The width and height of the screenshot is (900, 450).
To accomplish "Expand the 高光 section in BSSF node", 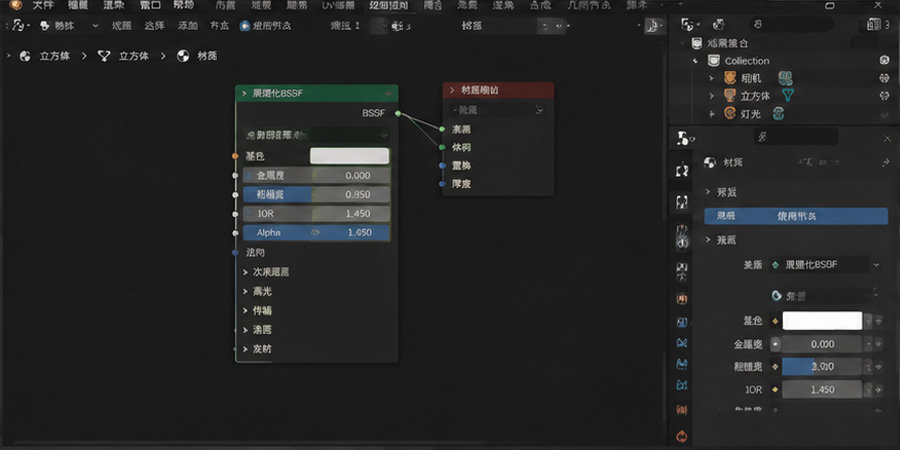I will coord(245,291).
